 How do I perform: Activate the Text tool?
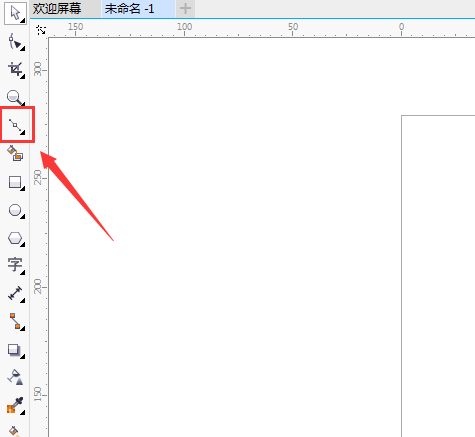coord(15,266)
